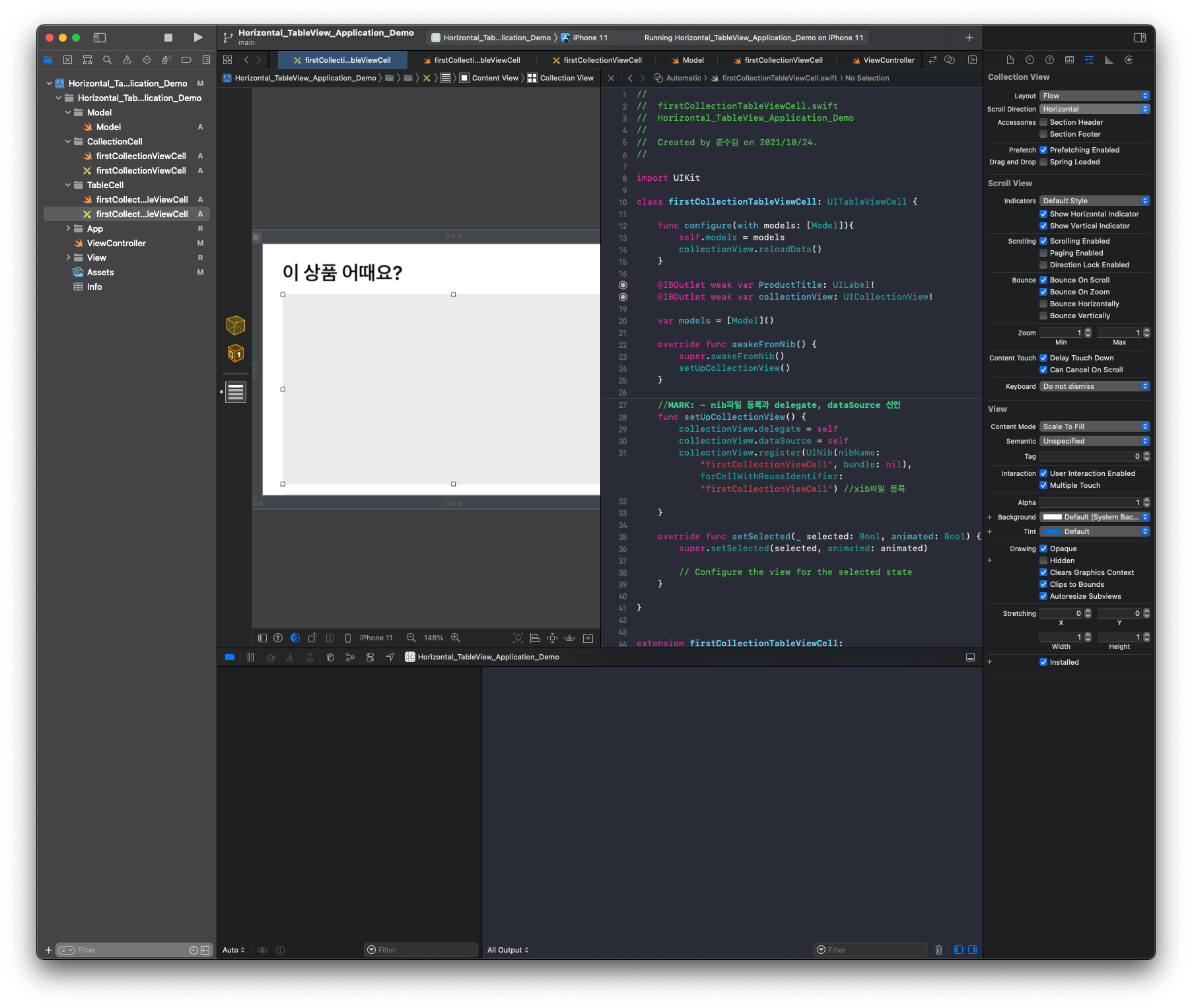Select Info file in navigator

94,286
